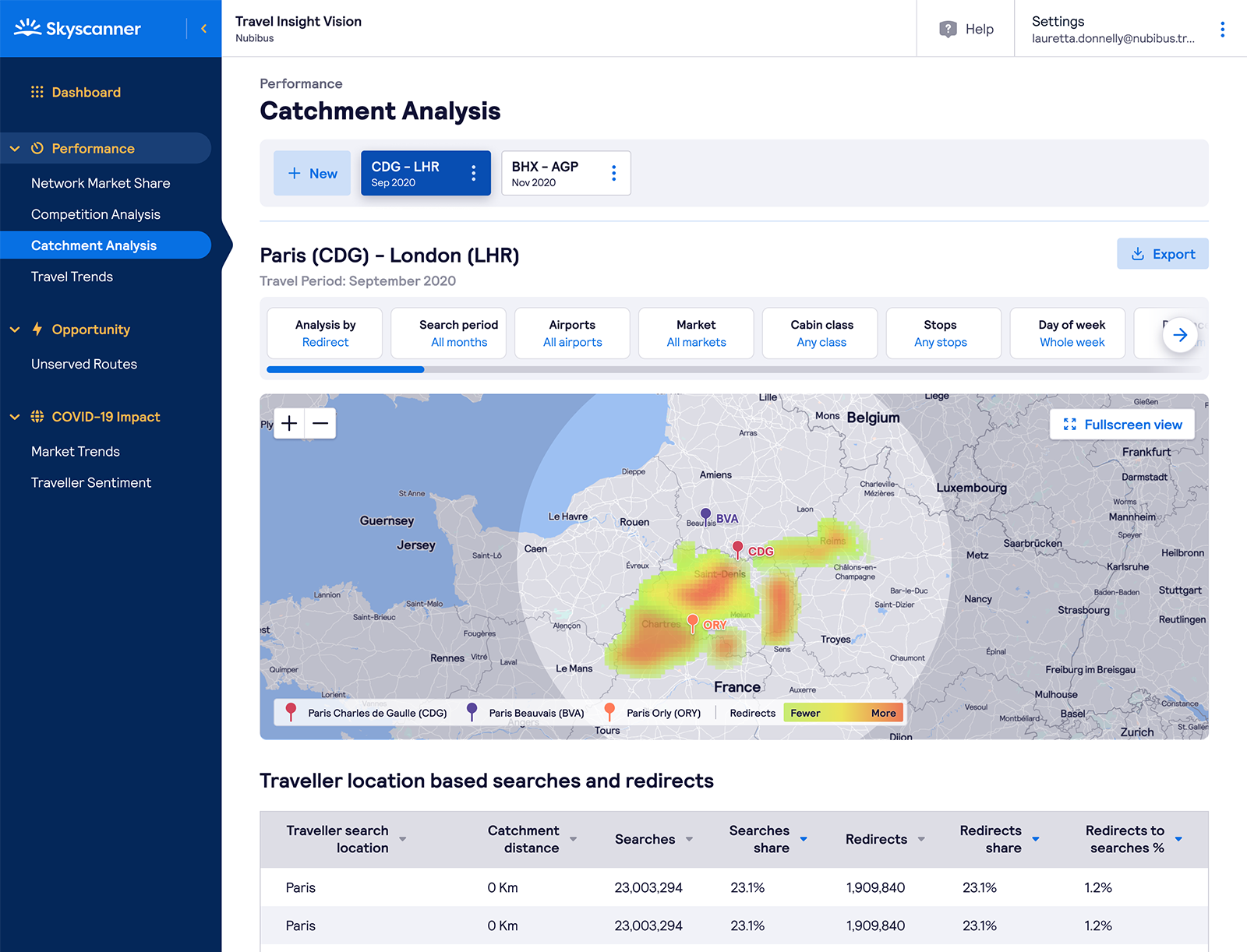The width and height of the screenshot is (1247, 952).
Task: Open Network Market Share page
Action: pyautogui.click(x=101, y=183)
